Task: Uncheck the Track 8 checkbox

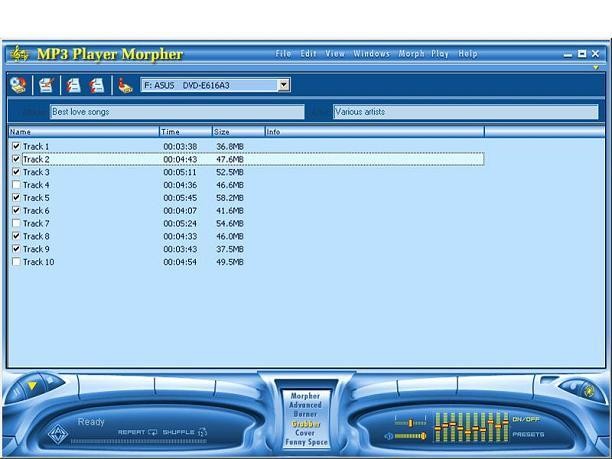Action: [16, 236]
